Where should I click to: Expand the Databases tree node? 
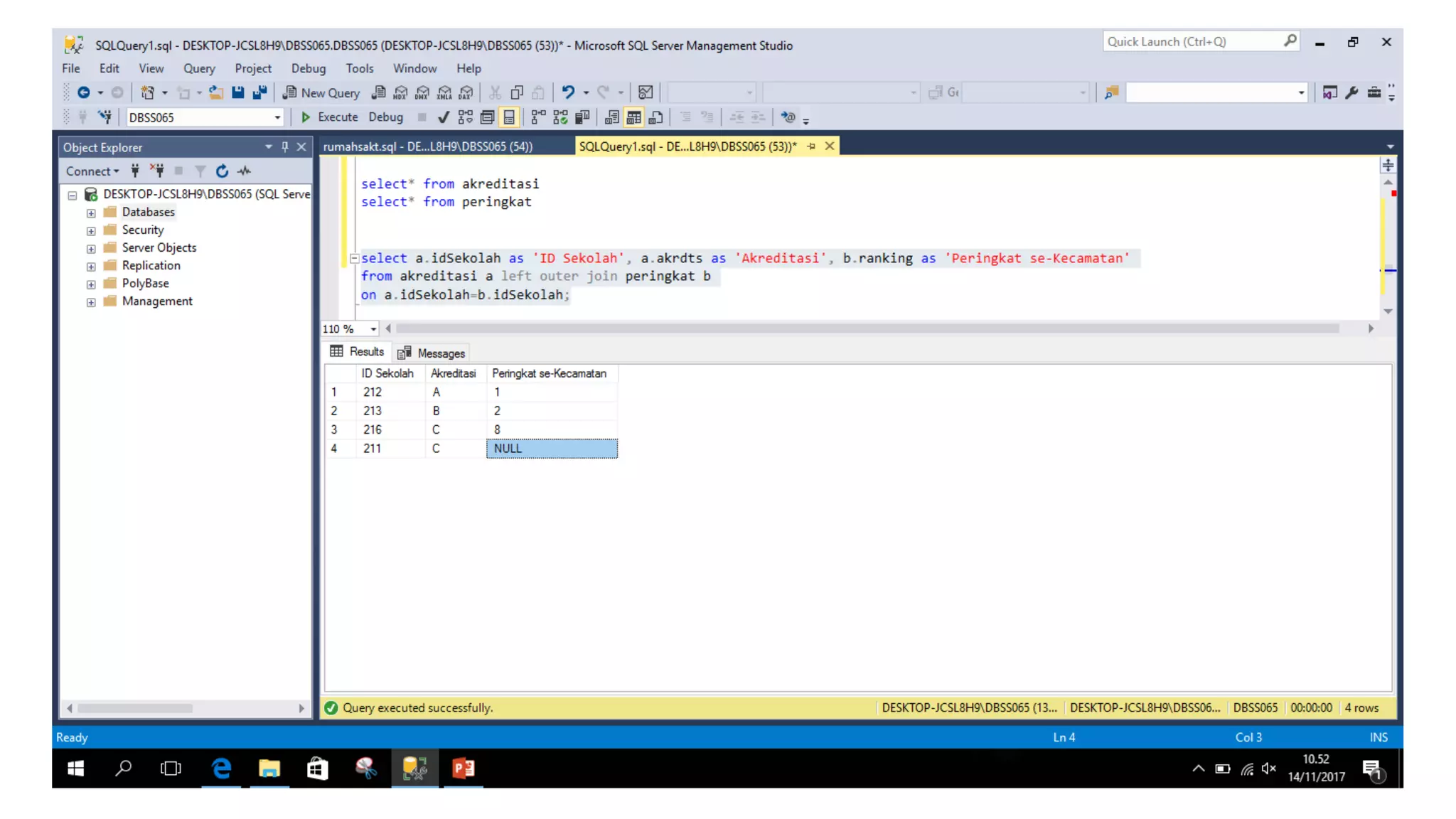click(x=91, y=213)
